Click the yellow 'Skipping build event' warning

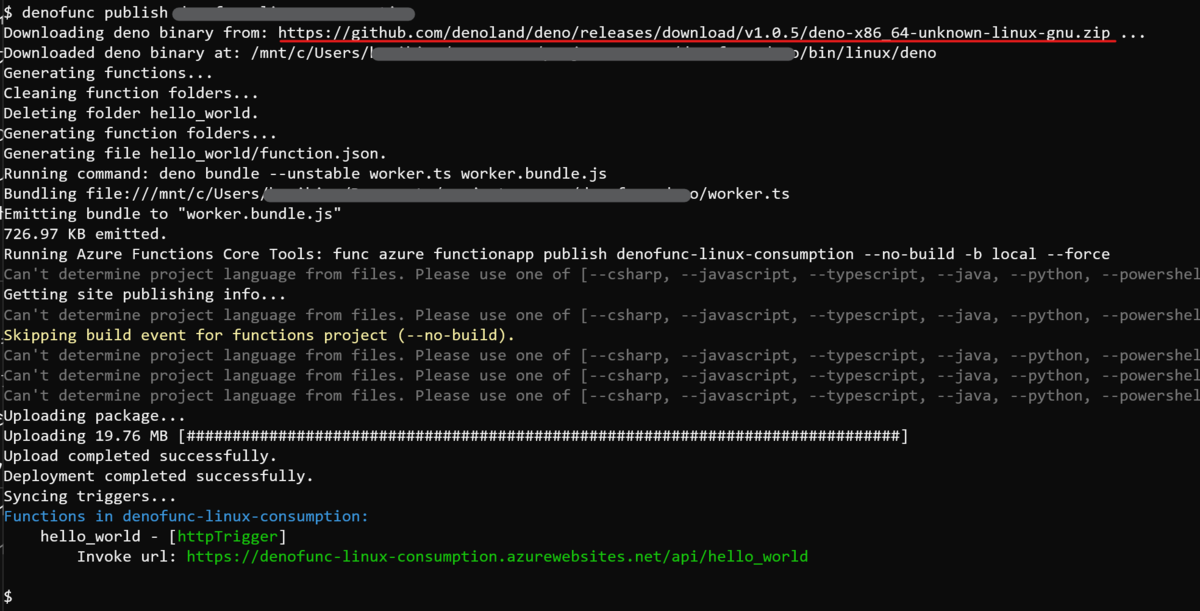click(x=259, y=335)
